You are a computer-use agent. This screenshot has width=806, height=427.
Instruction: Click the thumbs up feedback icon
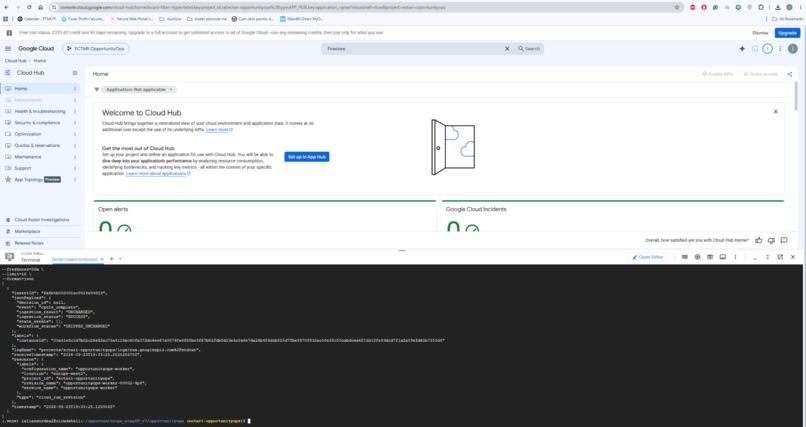pyautogui.click(x=759, y=240)
